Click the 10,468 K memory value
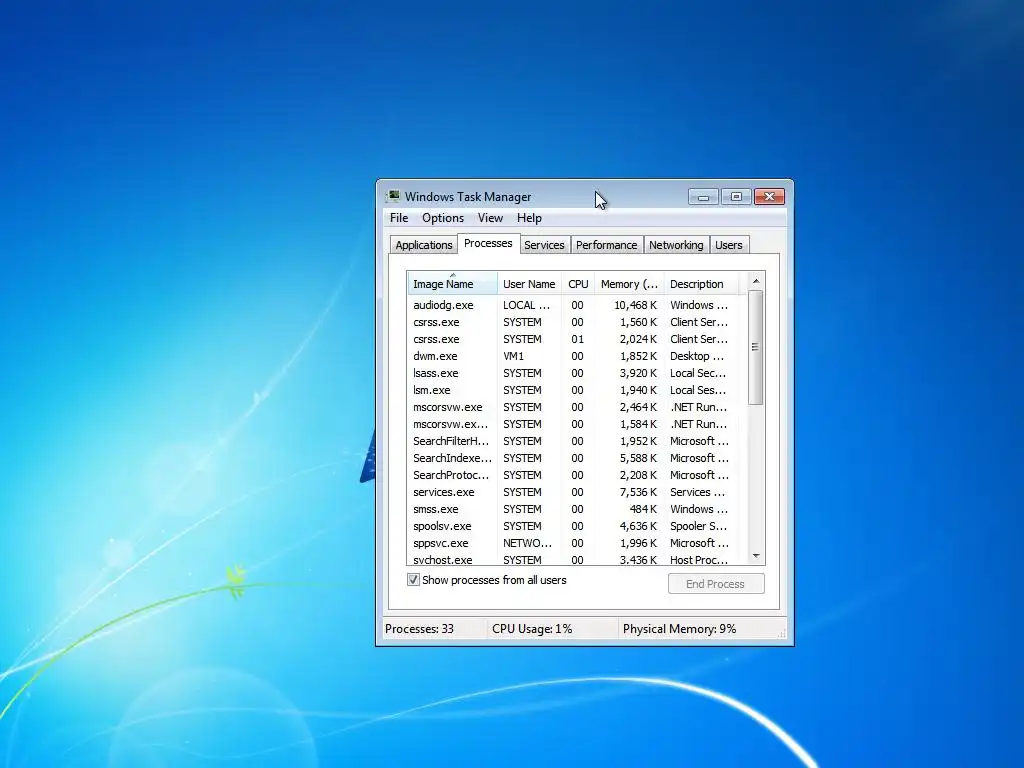 635,305
